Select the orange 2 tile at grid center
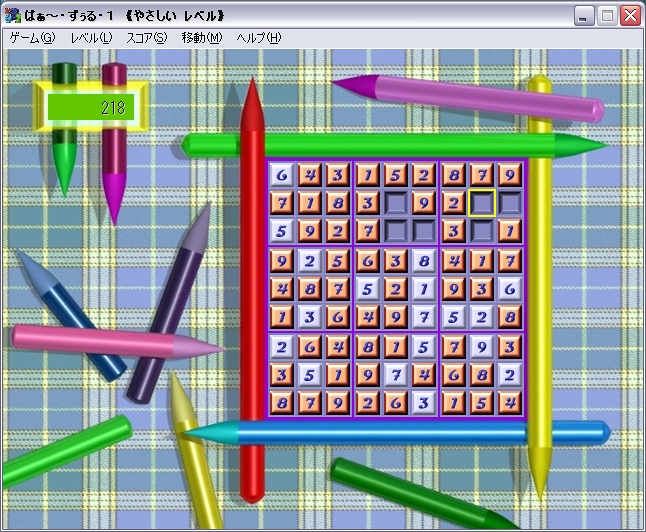Viewport: 646px width, 532px height. click(396, 289)
